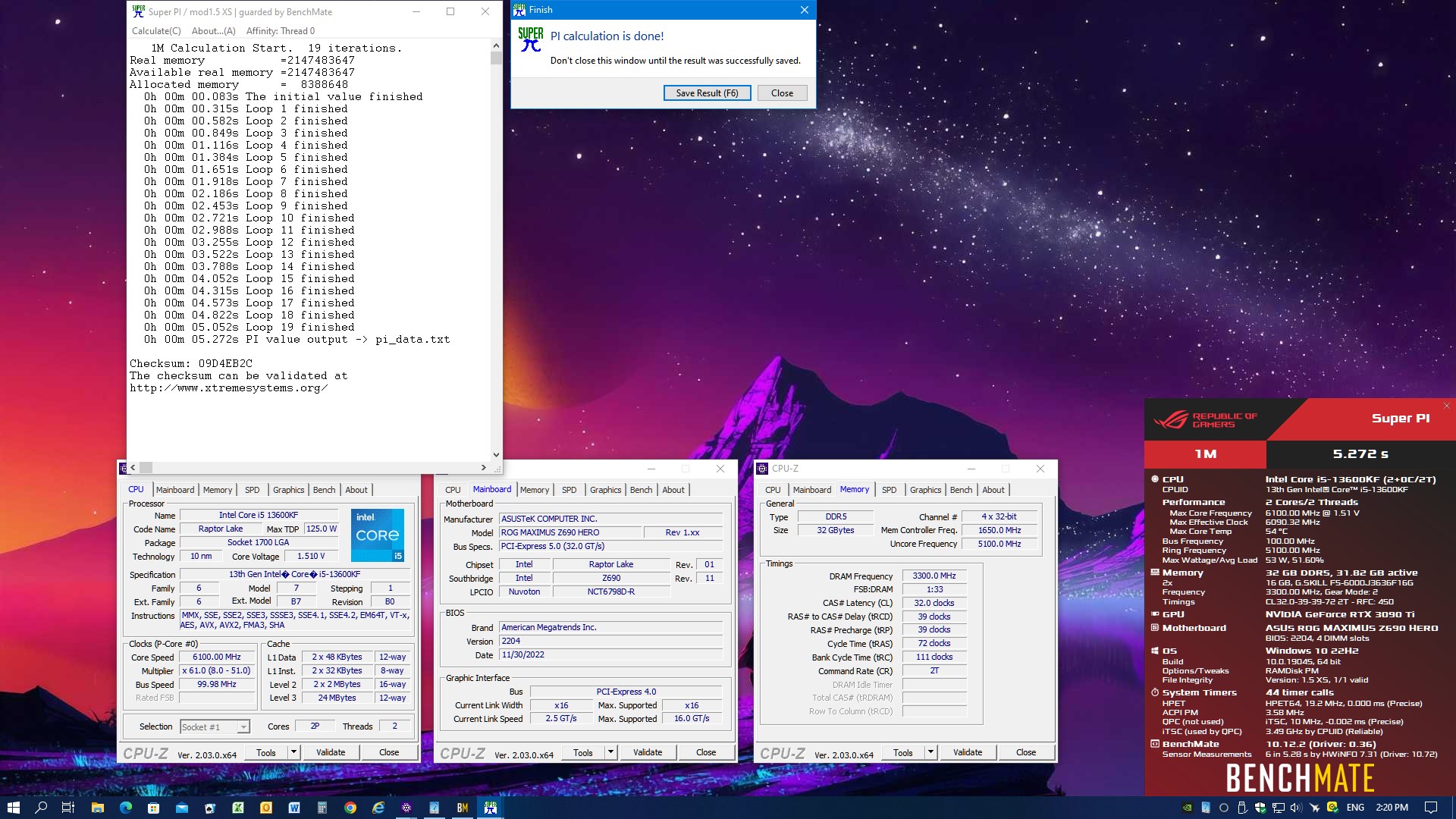1456x819 pixels.
Task: Launch Excel from the taskbar
Action: (x=237, y=808)
